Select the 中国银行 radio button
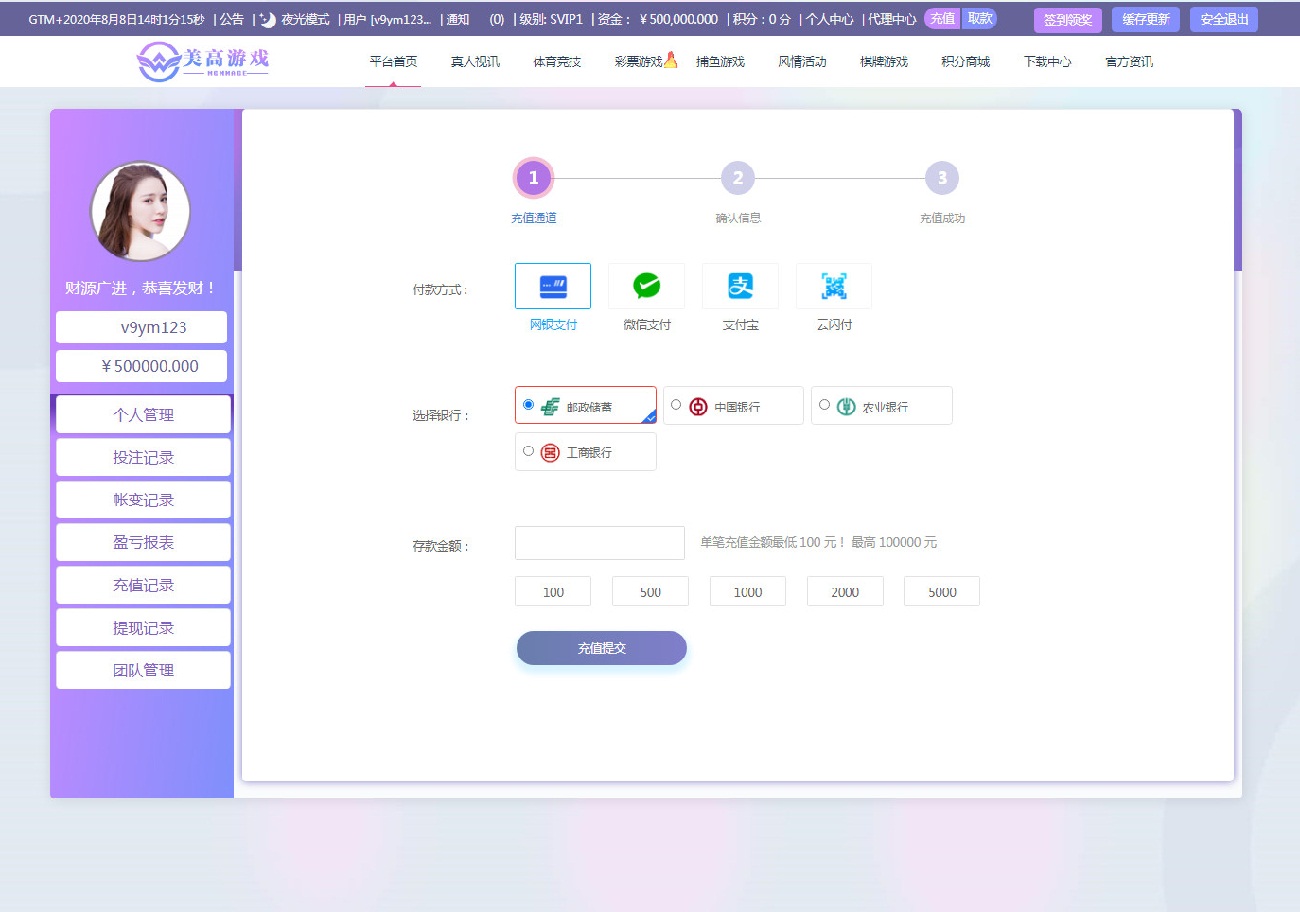This screenshot has height=912, width=1300. click(676, 404)
